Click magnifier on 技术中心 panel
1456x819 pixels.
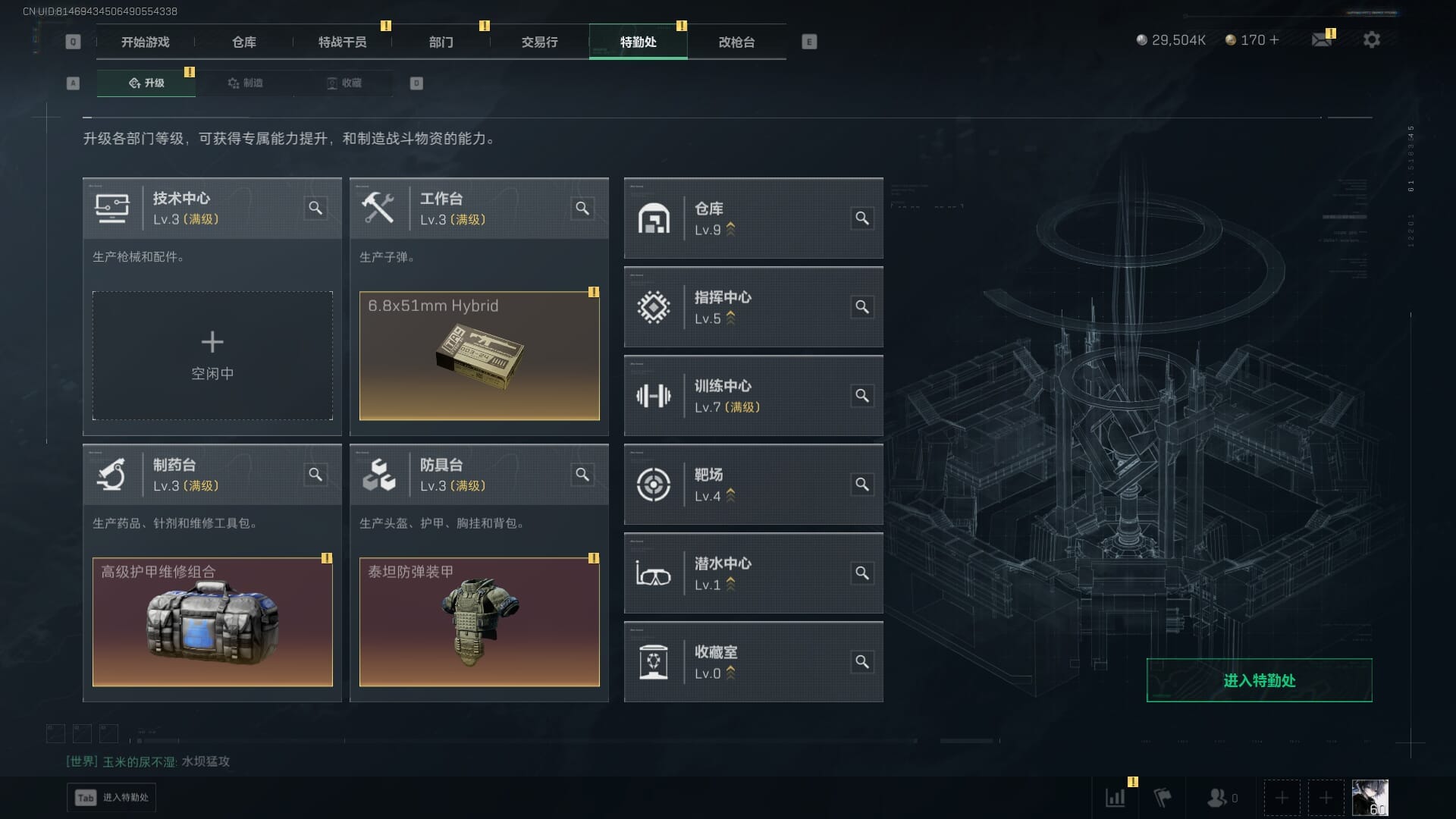[x=315, y=208]
